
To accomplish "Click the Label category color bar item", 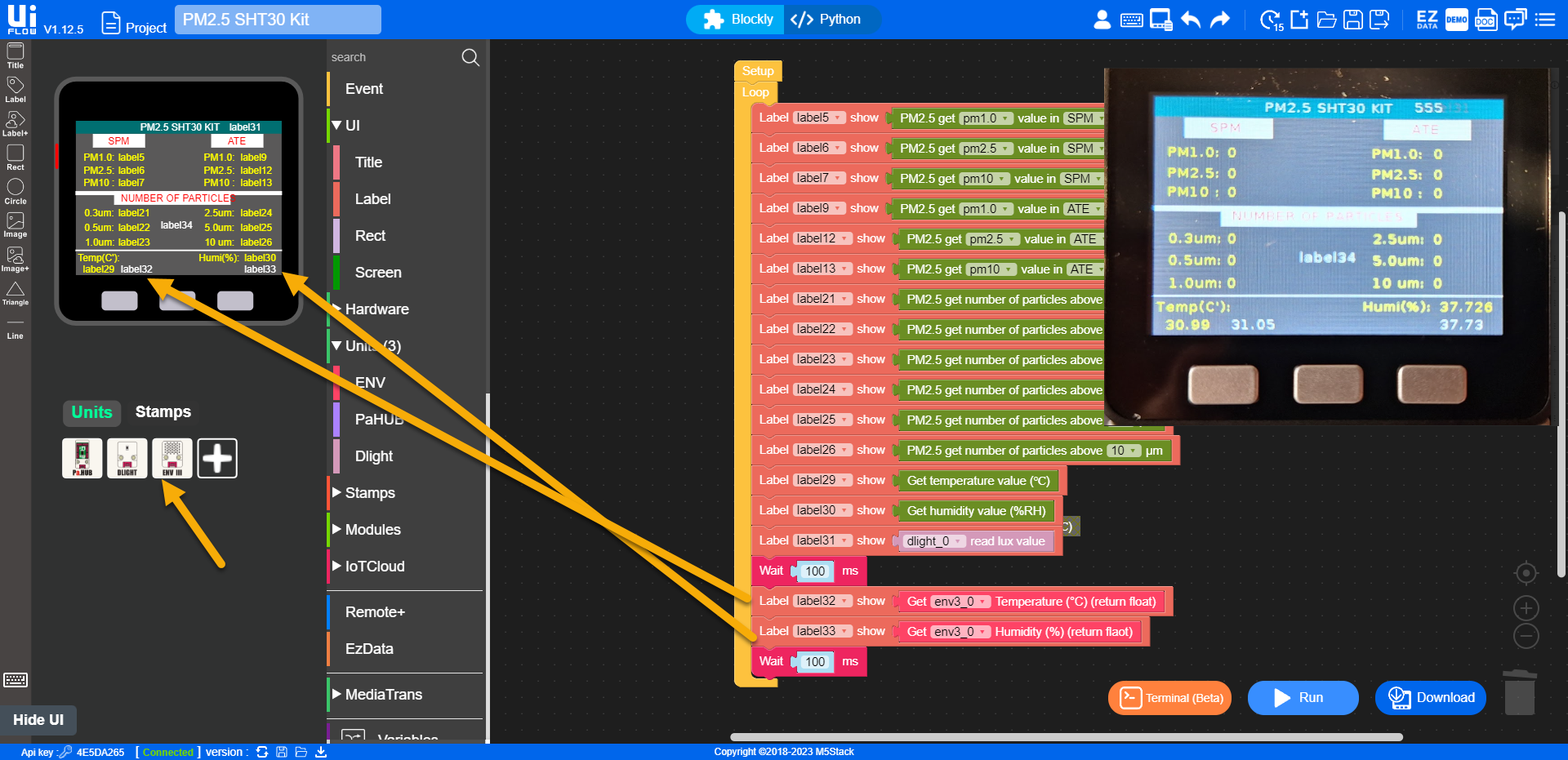I will tap(372, 199).
